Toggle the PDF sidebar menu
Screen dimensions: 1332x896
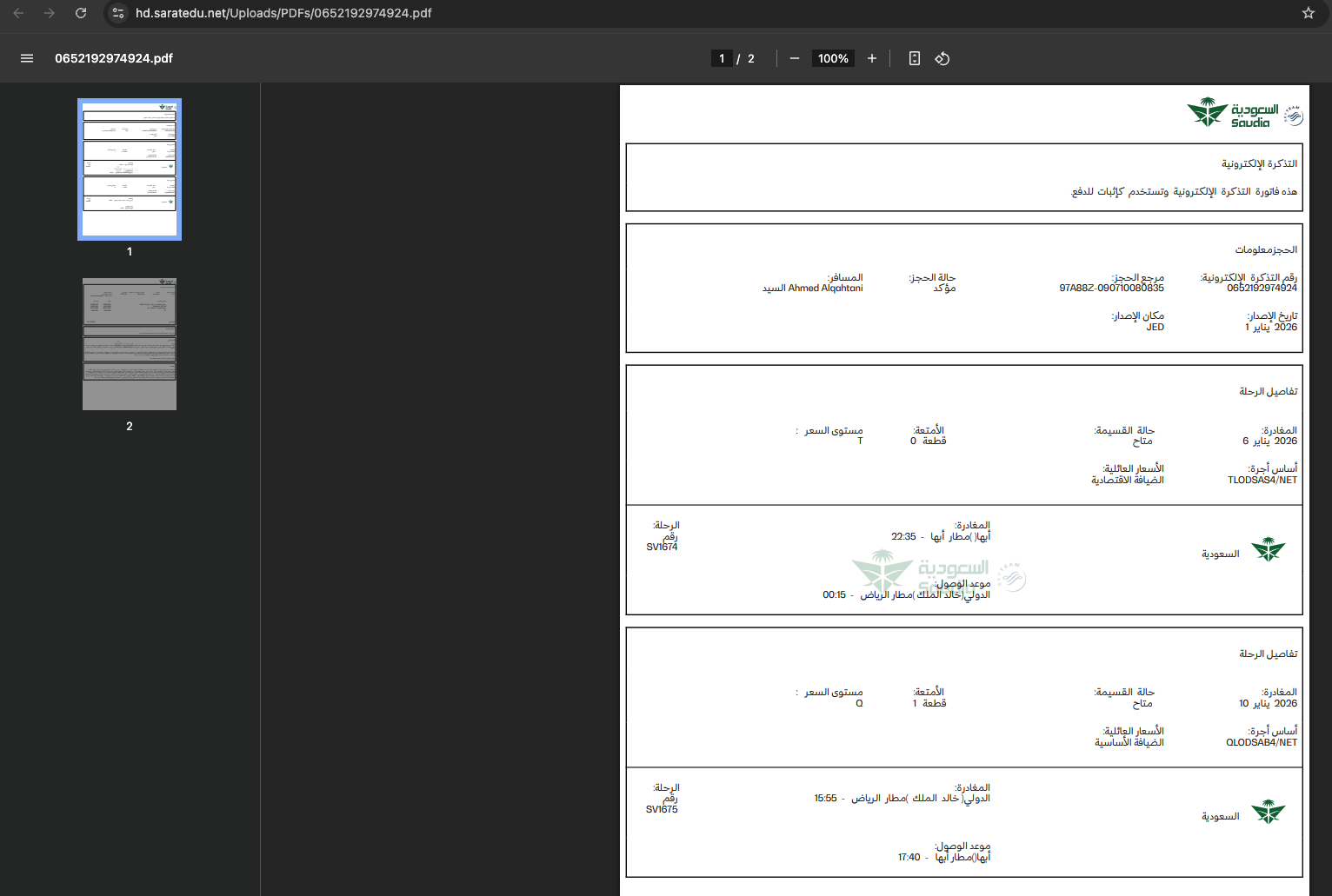pyautogui.click(x=27, y=58)
